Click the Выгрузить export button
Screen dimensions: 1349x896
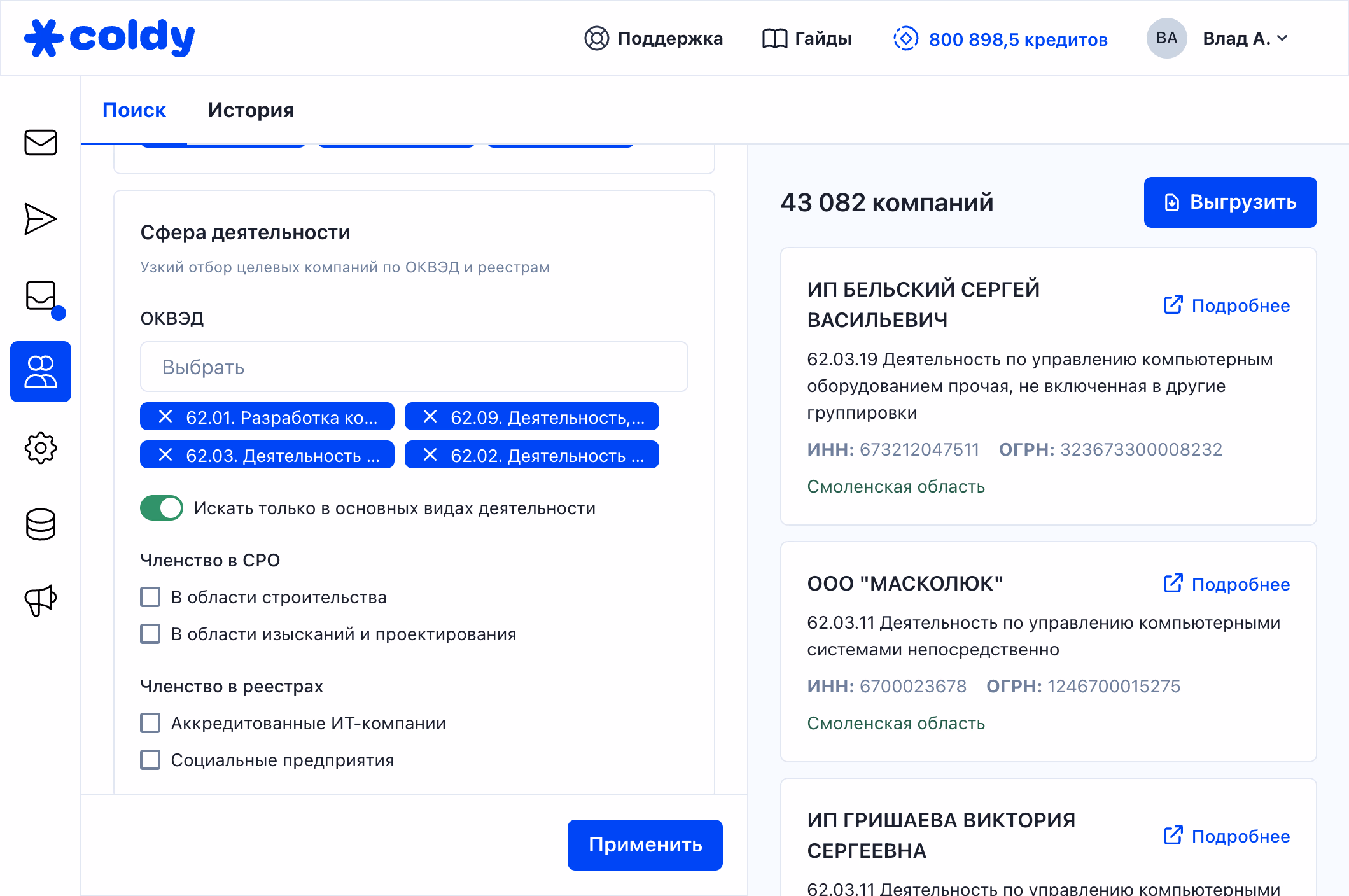click(1229, 202)
